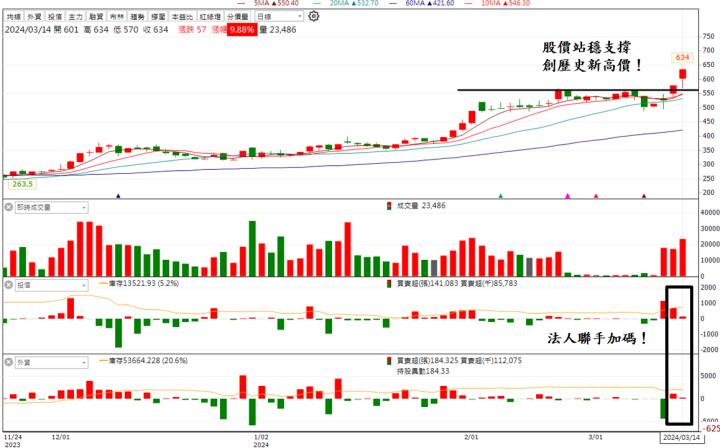
Task: Click the 高 634 high price value
Action: pyautogui.click(x=96, y=30)
